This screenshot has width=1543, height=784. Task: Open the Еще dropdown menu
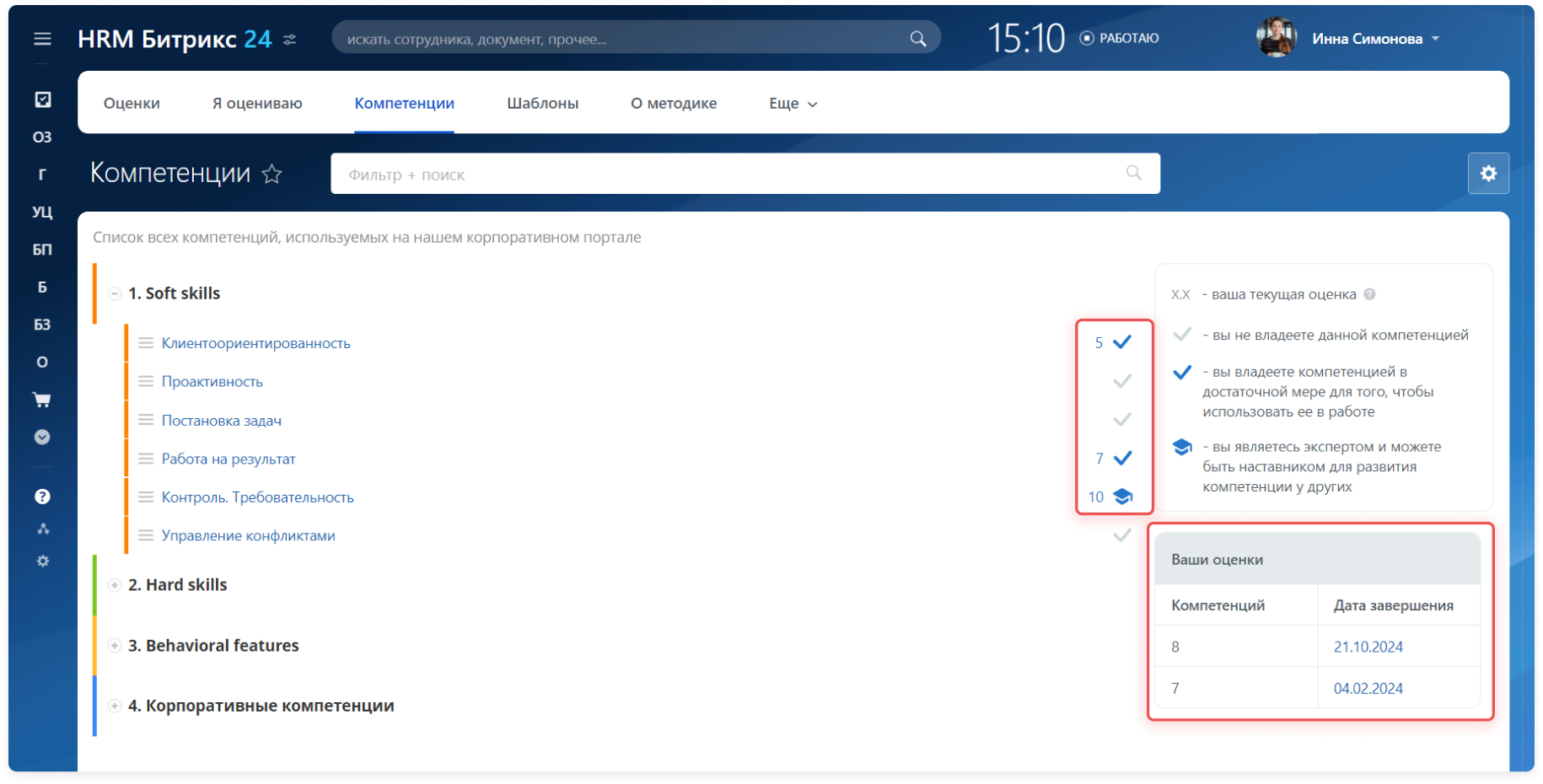click(x=793, y=104)
